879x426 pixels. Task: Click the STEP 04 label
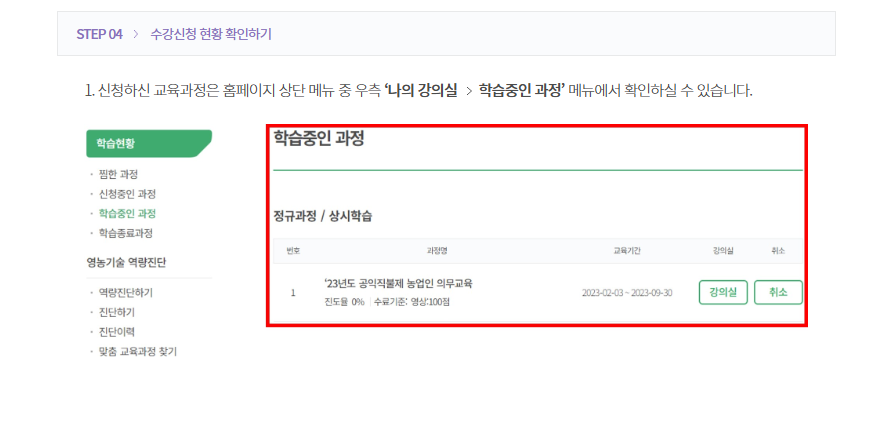tap(99, 34)
